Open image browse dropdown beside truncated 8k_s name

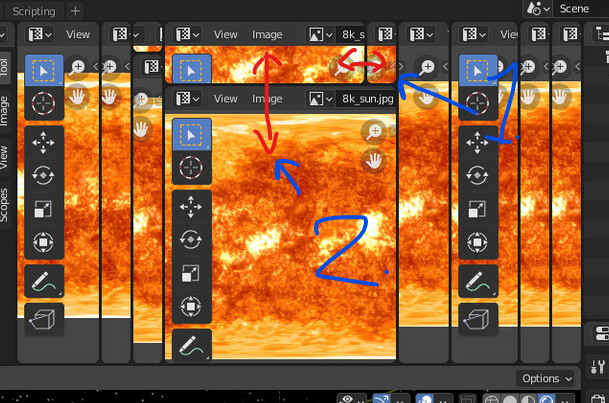[321, 35]
